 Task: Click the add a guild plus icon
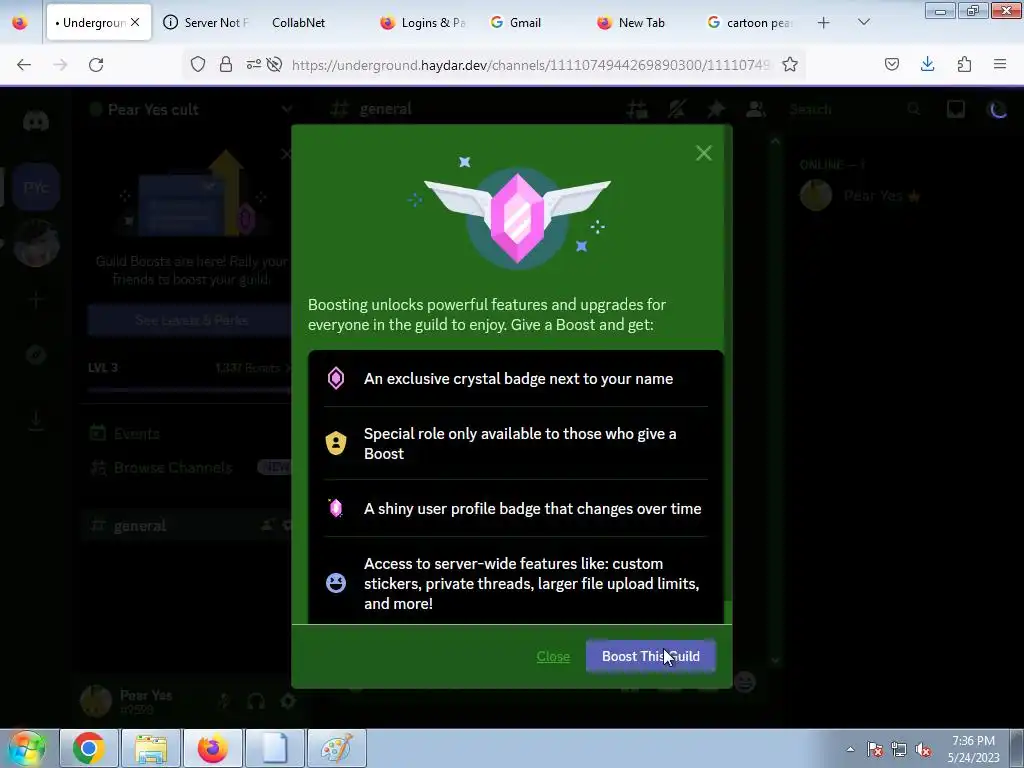(36, 300)
